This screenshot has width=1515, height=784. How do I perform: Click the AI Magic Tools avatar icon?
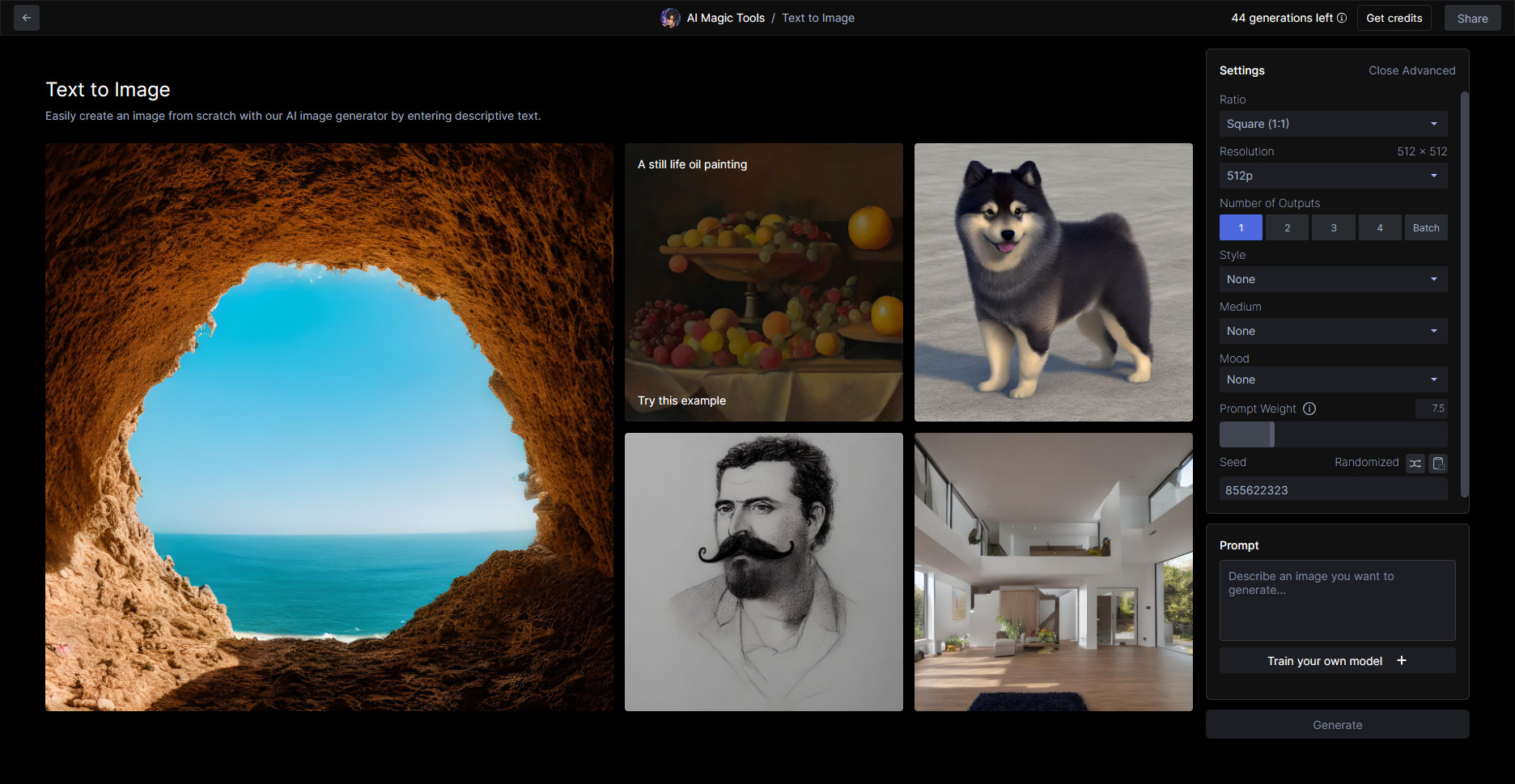point(670,18)
